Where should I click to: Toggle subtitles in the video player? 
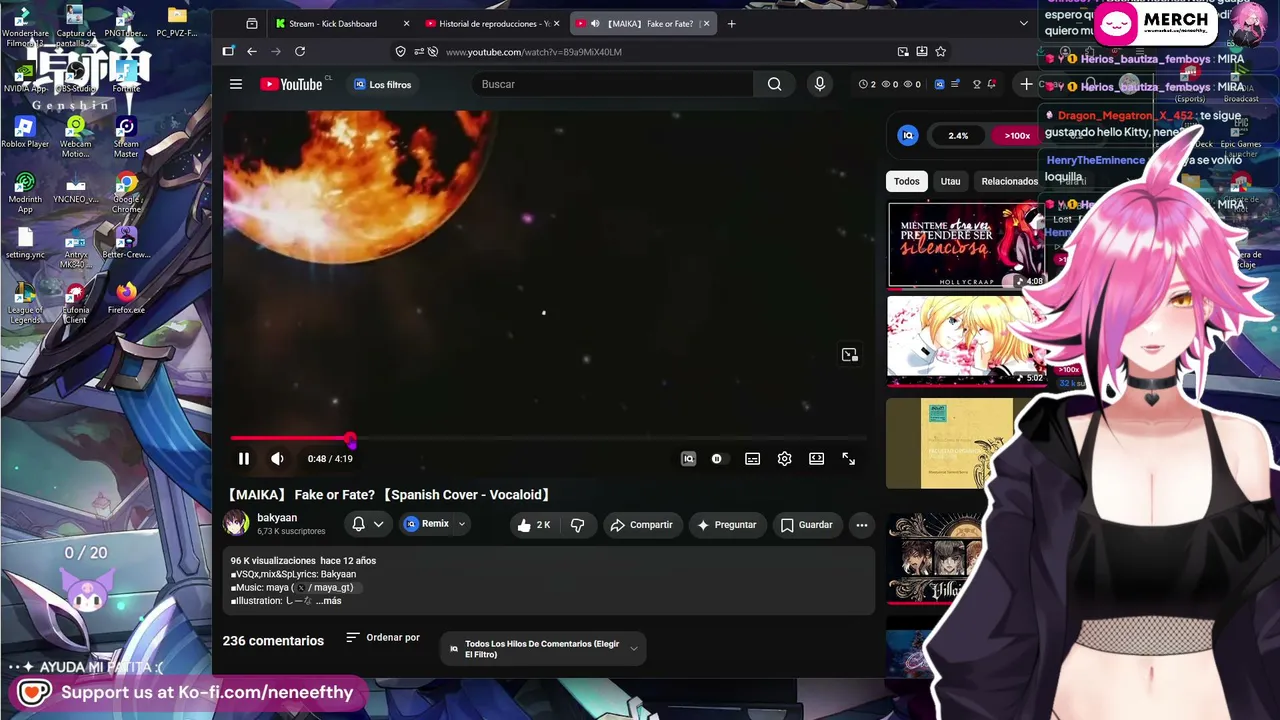[x=752, y=458]
